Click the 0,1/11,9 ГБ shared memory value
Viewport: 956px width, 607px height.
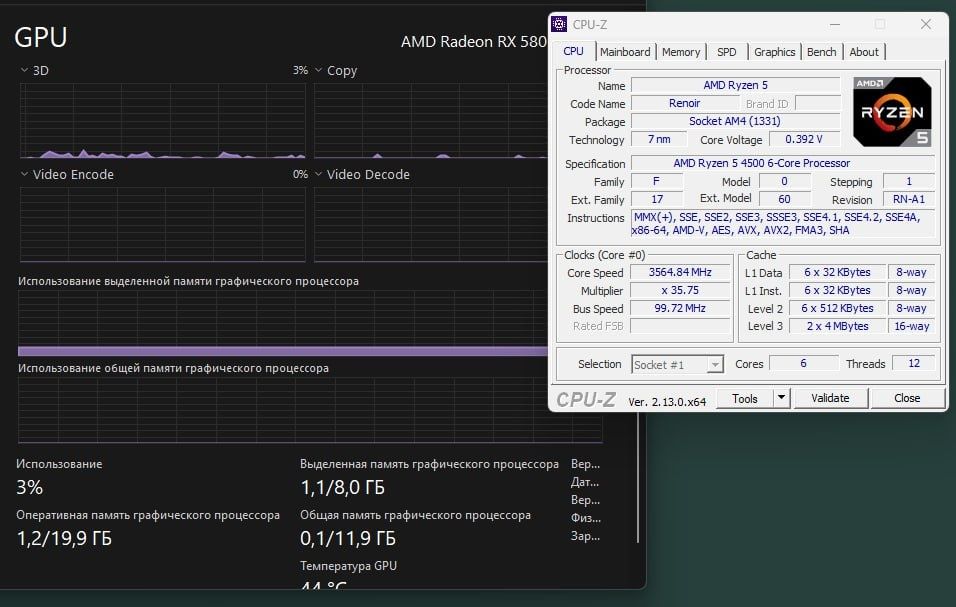click(x=348, y=539)
